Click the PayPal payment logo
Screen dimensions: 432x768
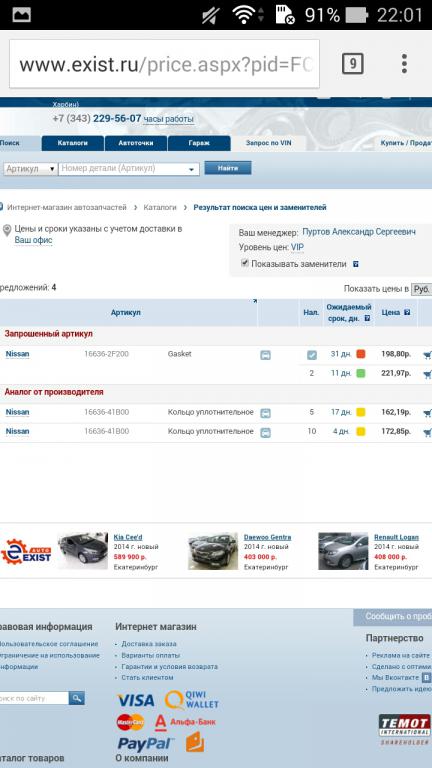[x=145, y=744]
